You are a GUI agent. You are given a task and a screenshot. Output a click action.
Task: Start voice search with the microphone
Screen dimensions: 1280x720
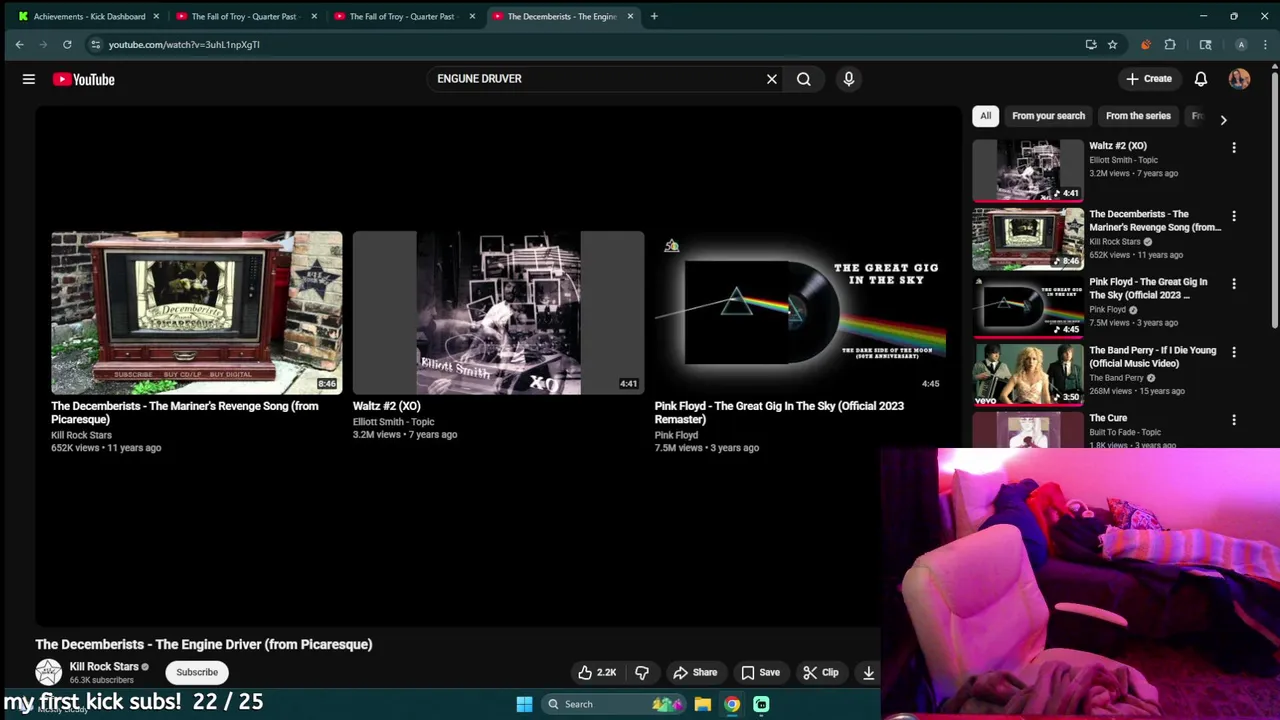pyautogui.click(x=849, y=79)
